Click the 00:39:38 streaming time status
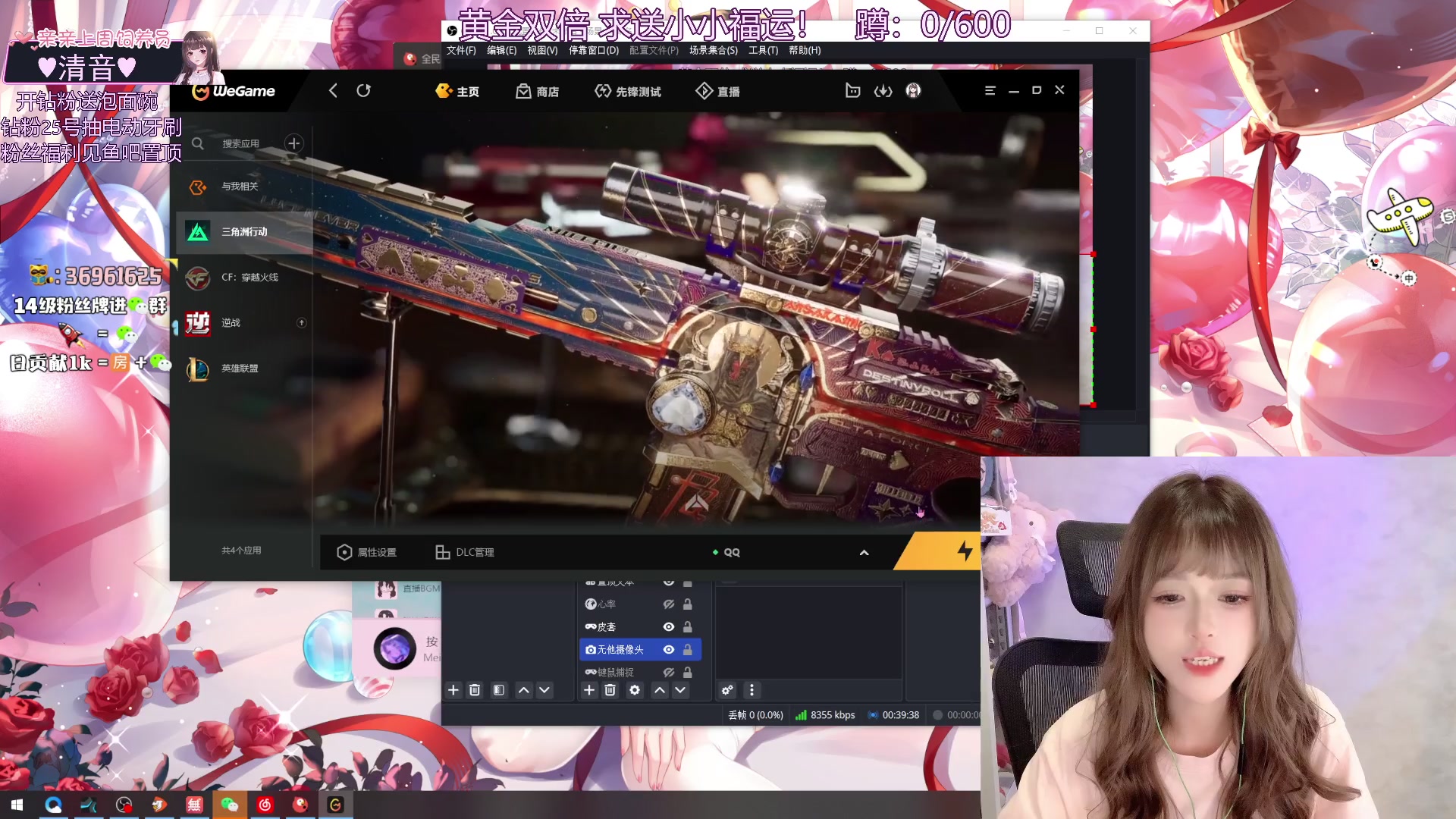The width and height of the screenshot is (1456, 819). [x=893, y=715]
